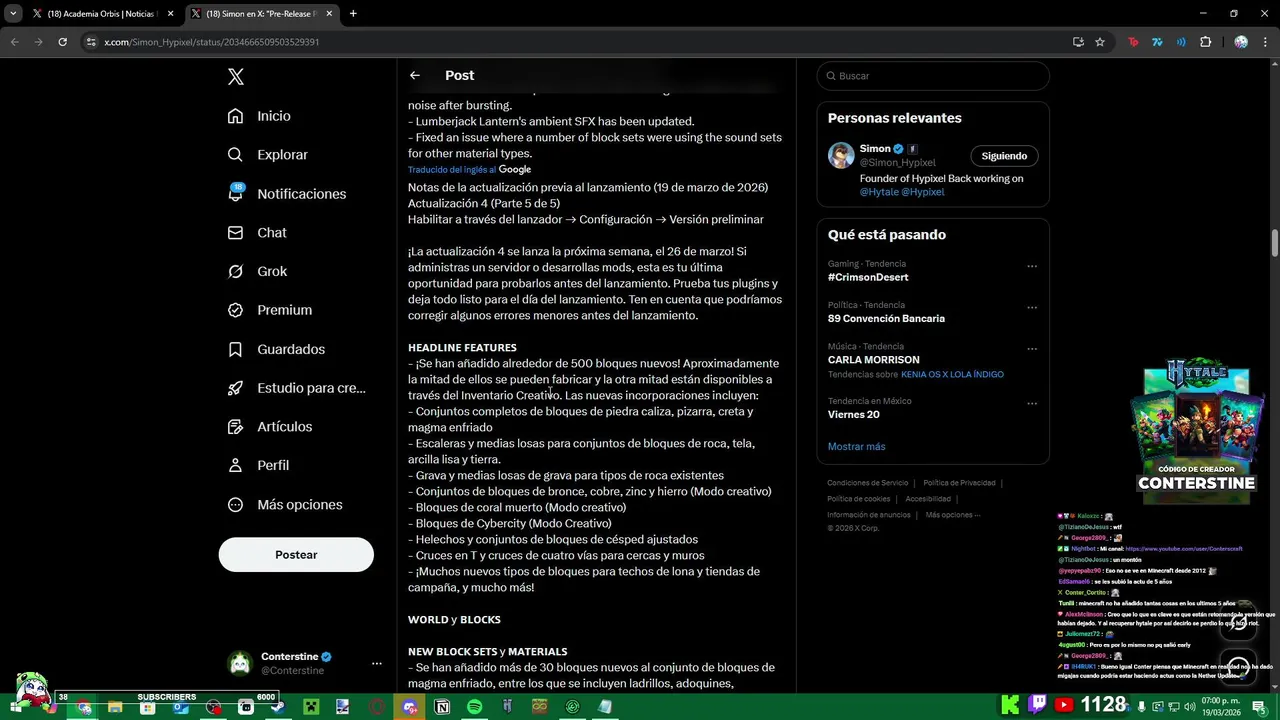
Task: Reload the current page
Action: 62,42
